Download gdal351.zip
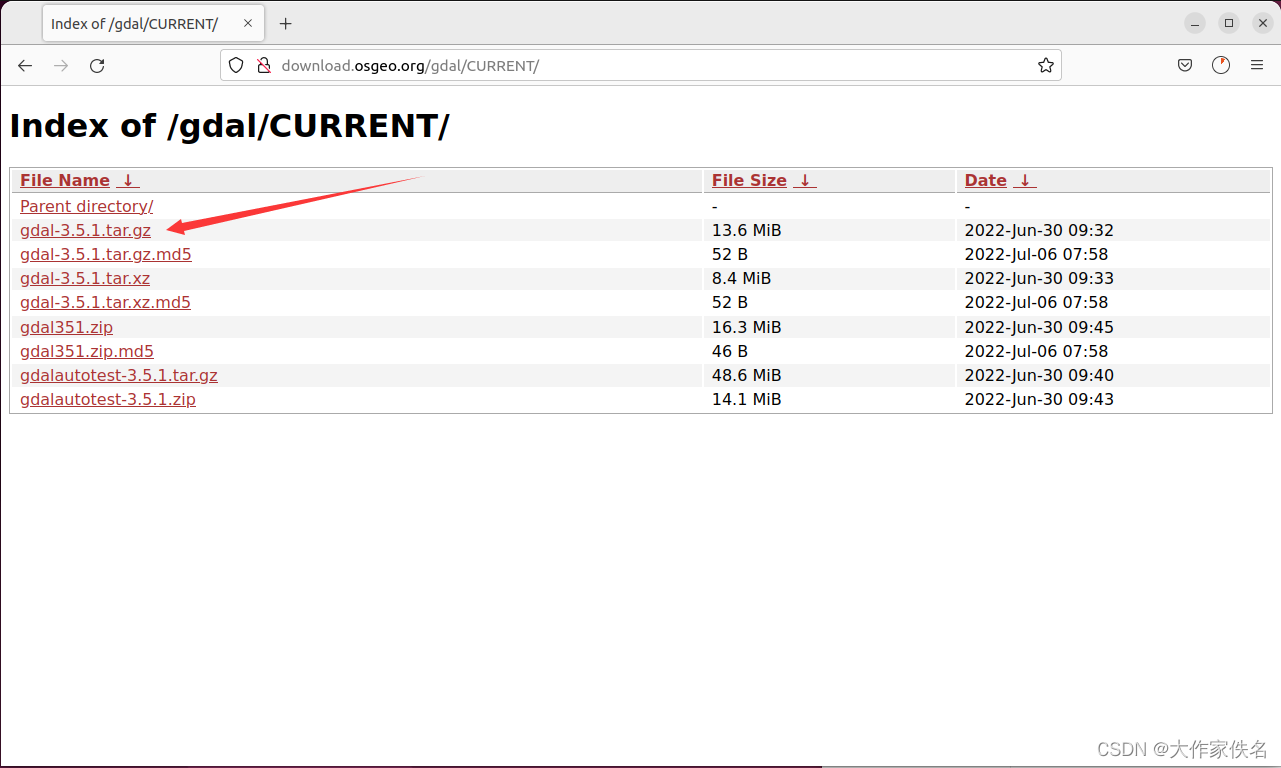 tap(66, 328)
